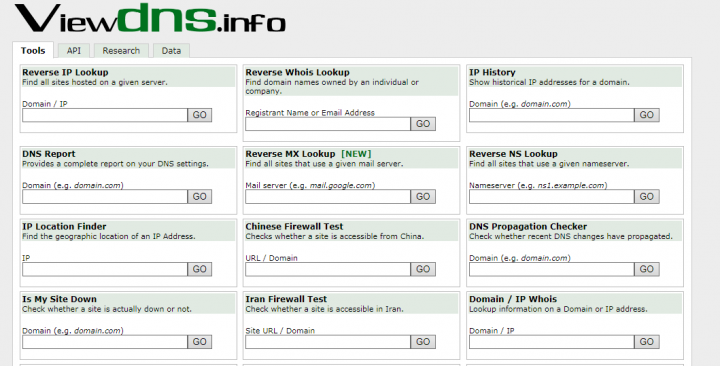This screenshot has height=366, width=720.
Task: Select the DNS Propagation Checker heading
Action: (x=528, y=226)
